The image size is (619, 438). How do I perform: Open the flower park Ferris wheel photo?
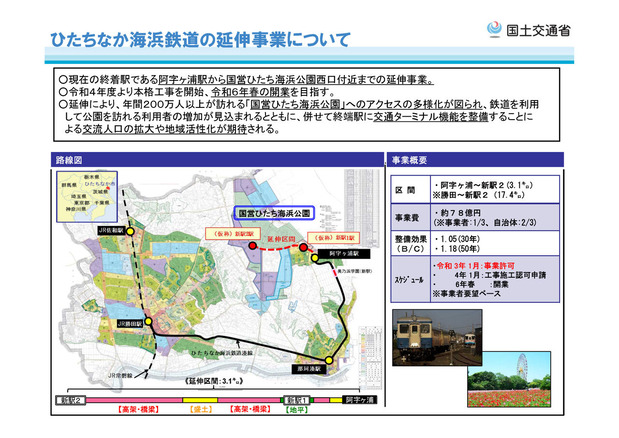pyautogui.click(x=509, y=379)
